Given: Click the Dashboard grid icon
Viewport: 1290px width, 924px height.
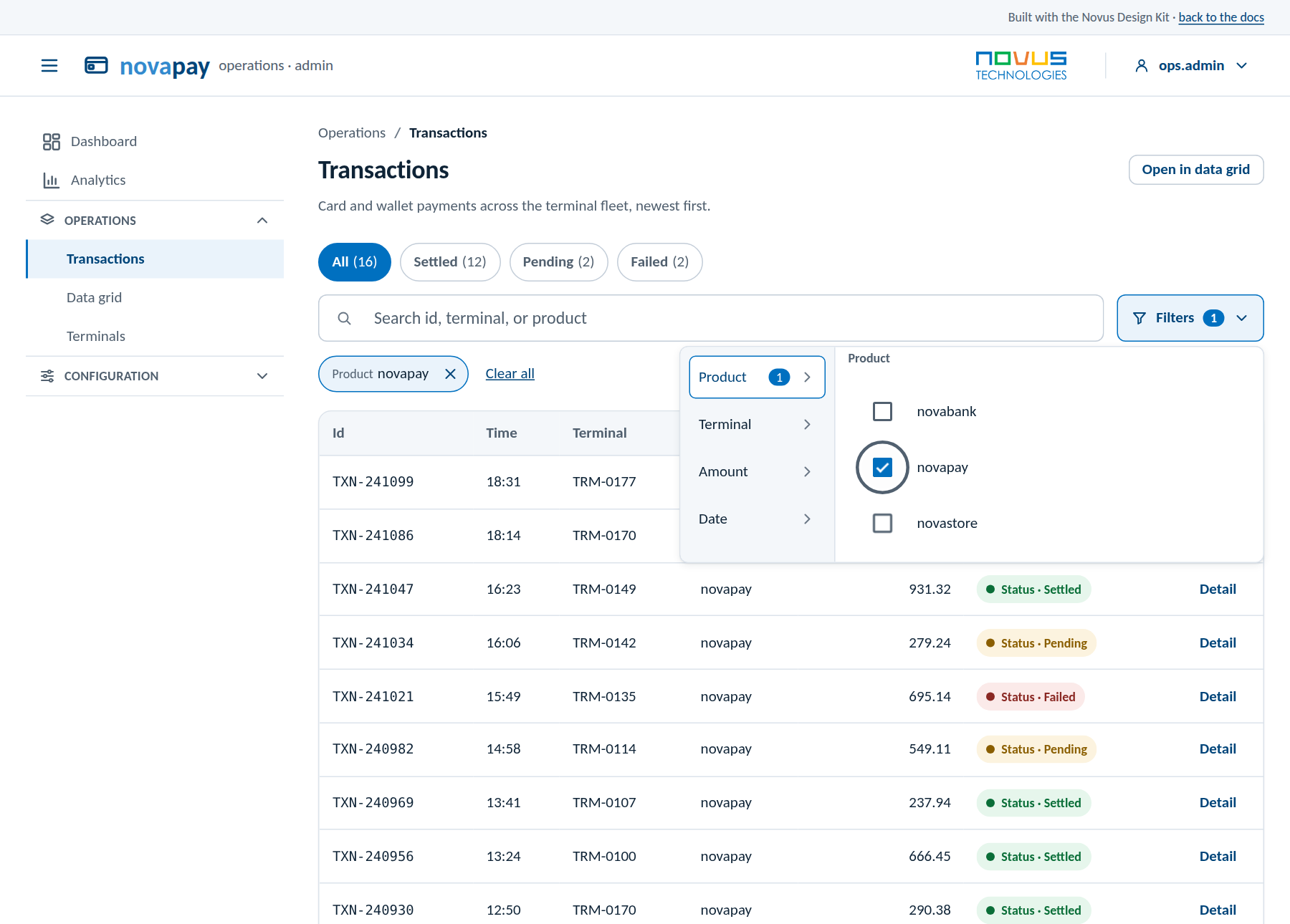Looking at the screenshot, I should click(x=51, y=142).
